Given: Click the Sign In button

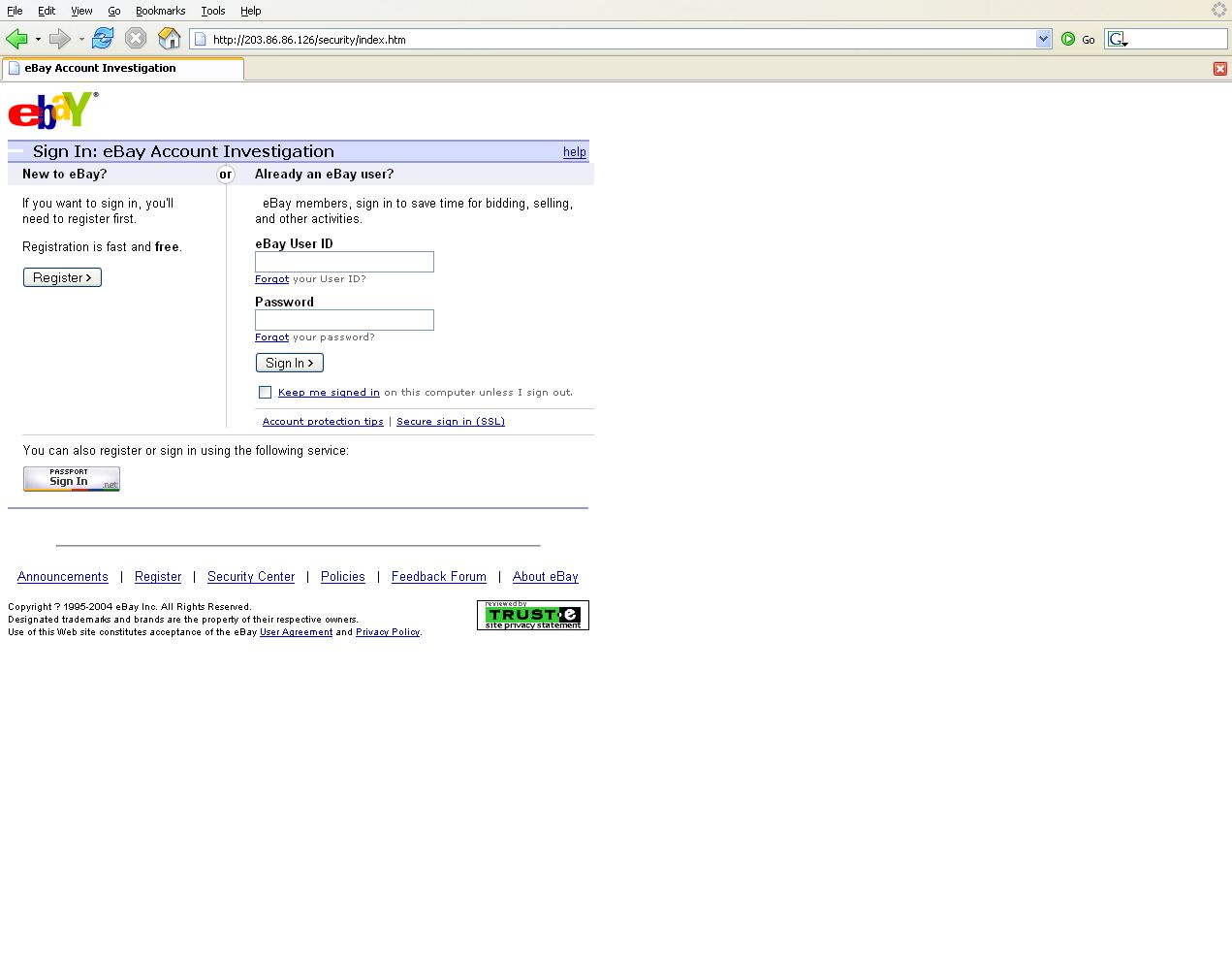Looking at the screenshot, I should (290, 363).
